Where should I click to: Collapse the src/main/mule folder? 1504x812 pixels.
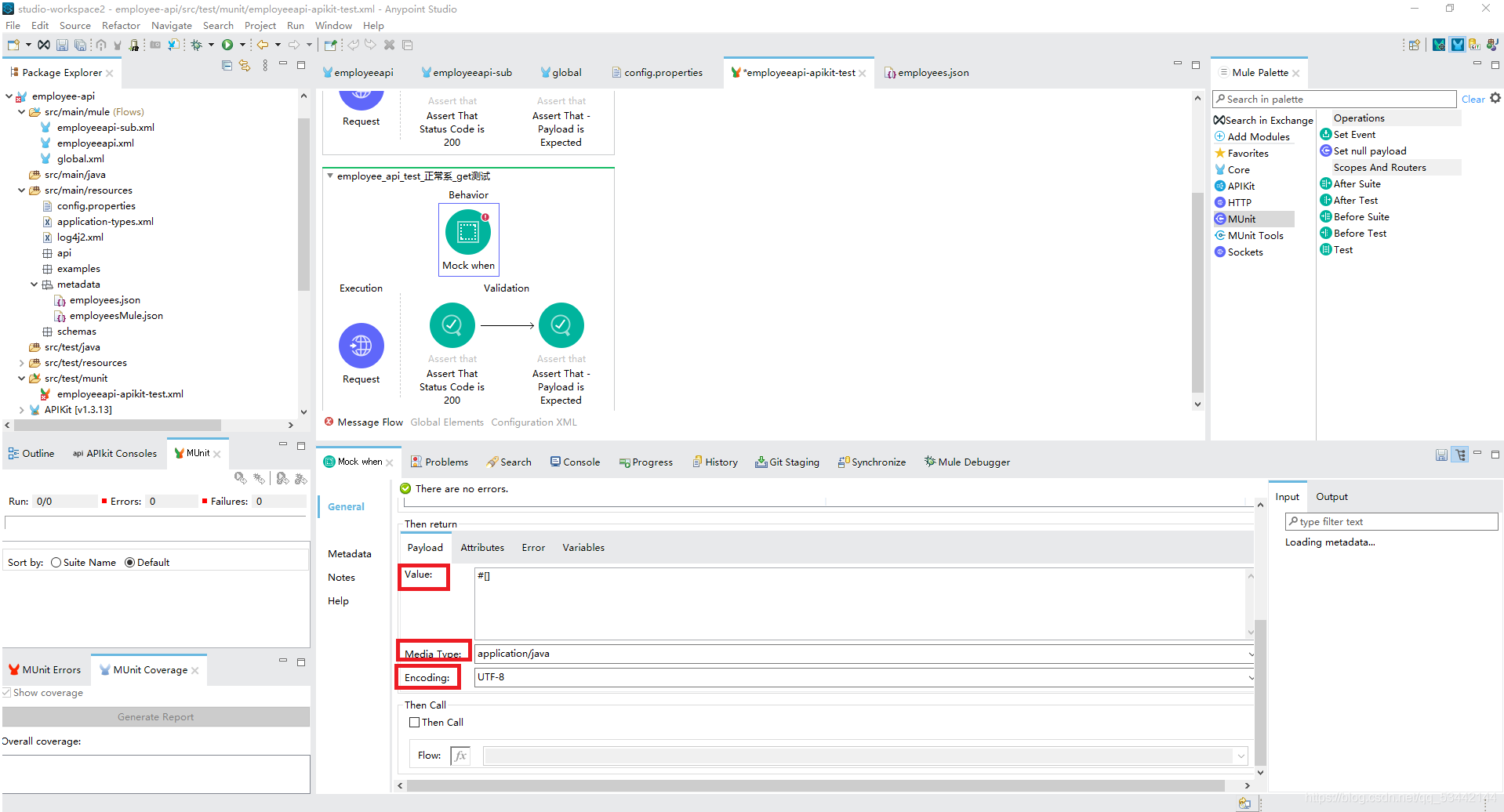[x=22, y=112]
